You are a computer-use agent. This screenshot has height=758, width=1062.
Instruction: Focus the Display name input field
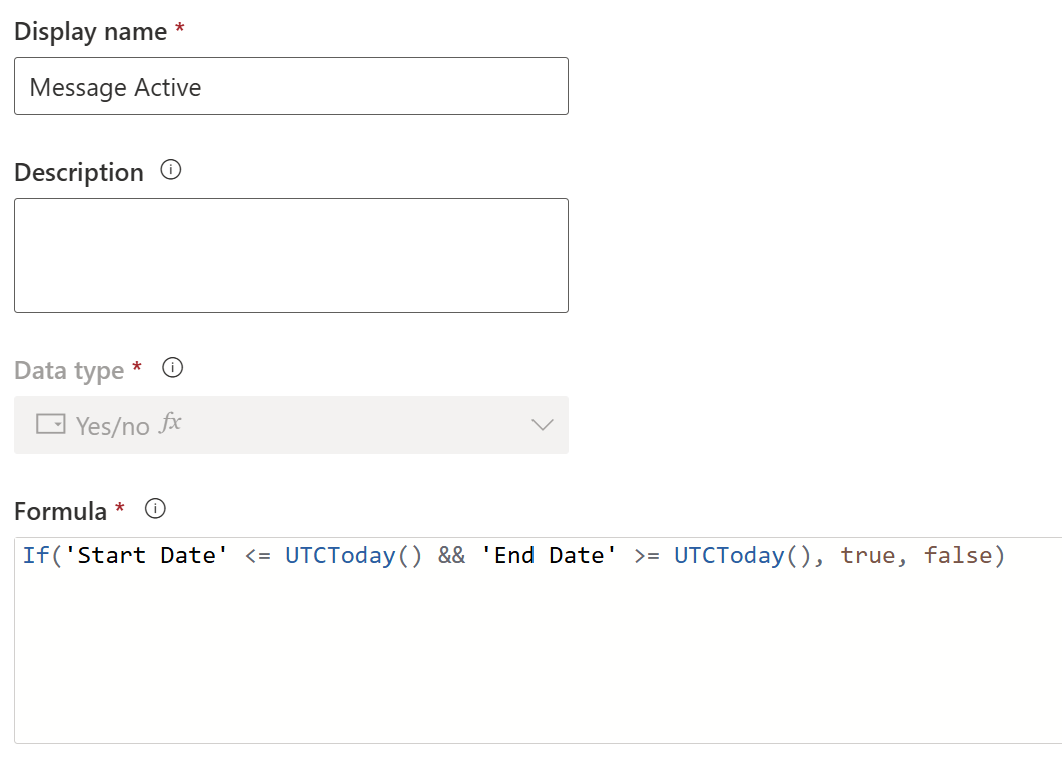pos(291,86)
